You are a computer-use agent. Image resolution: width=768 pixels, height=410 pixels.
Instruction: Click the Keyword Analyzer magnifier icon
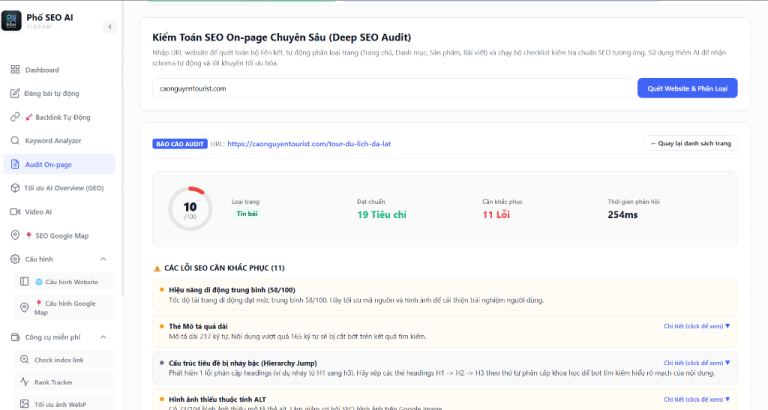[x=15, y=141]
